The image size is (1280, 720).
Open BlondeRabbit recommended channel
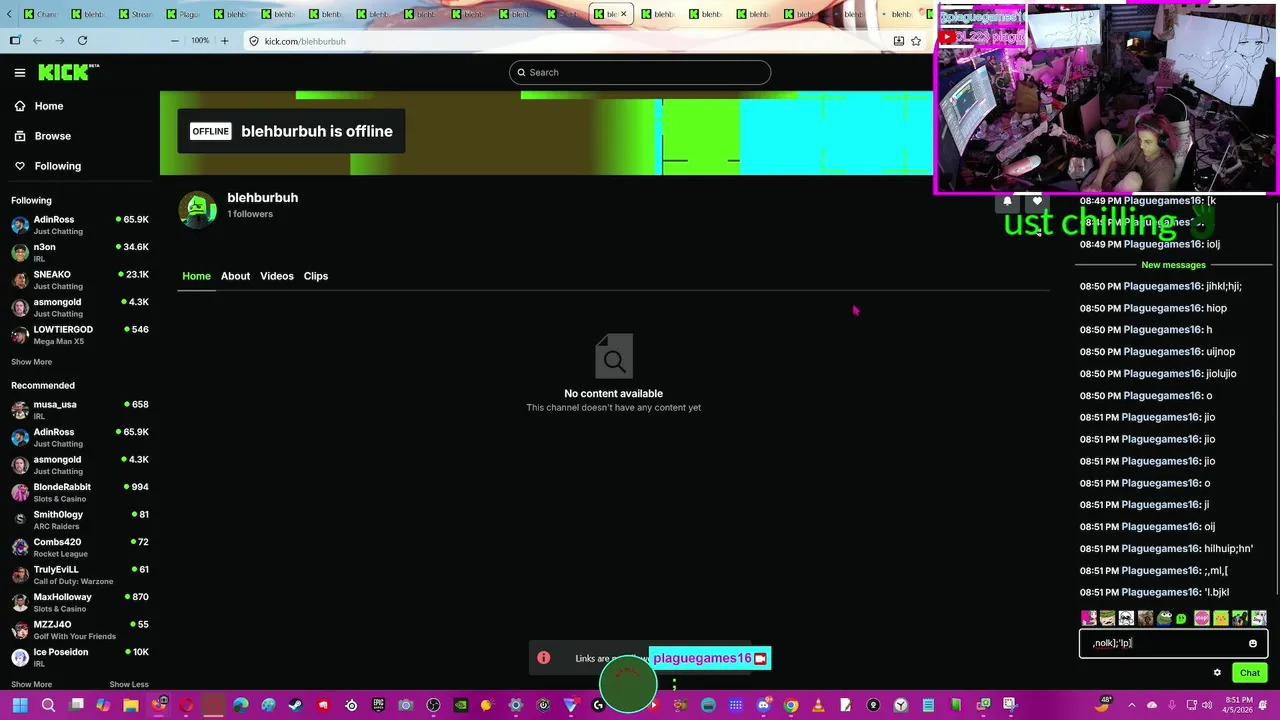(80, 492)
